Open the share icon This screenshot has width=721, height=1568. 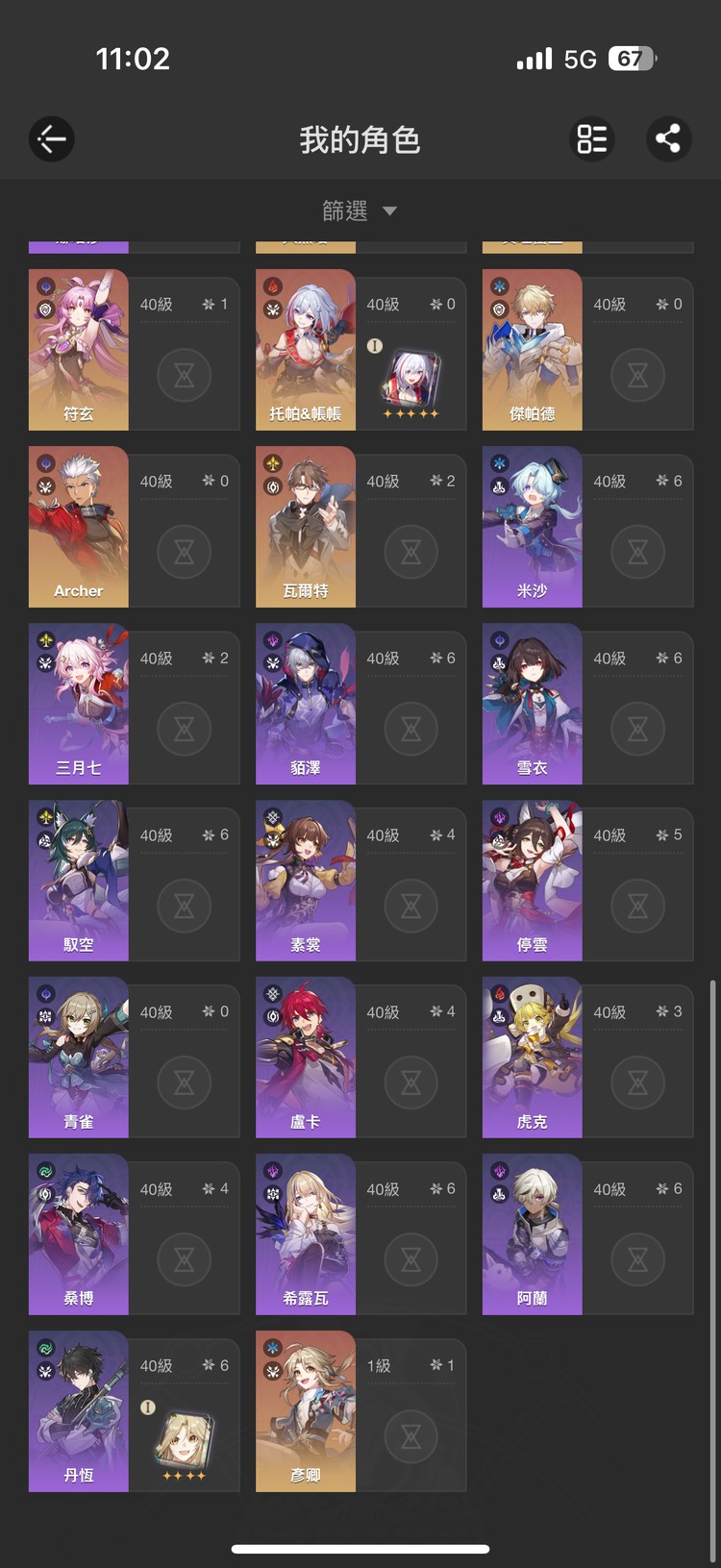[668, 139]
